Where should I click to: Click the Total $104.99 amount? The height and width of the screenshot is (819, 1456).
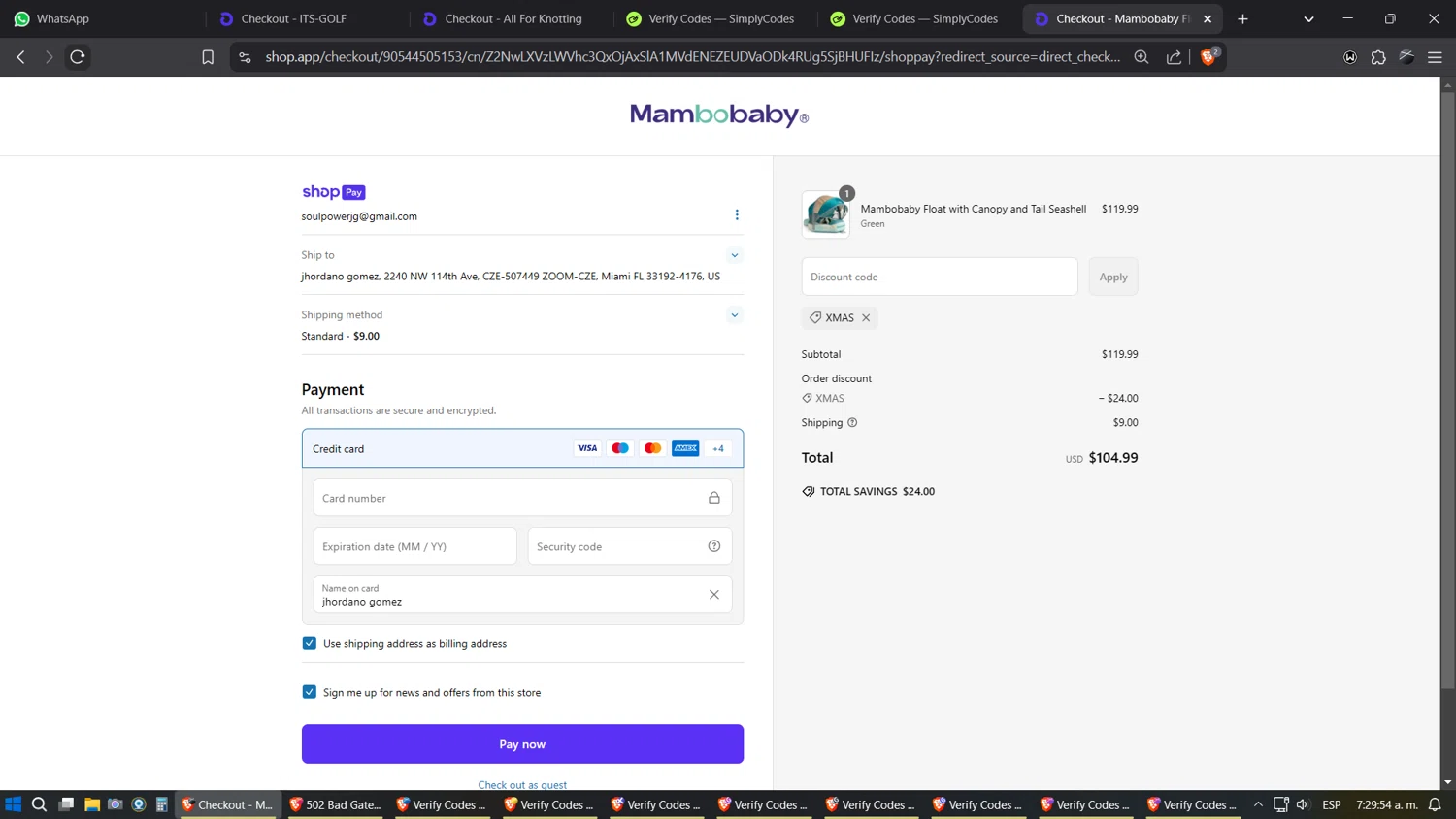point(1113,458)
